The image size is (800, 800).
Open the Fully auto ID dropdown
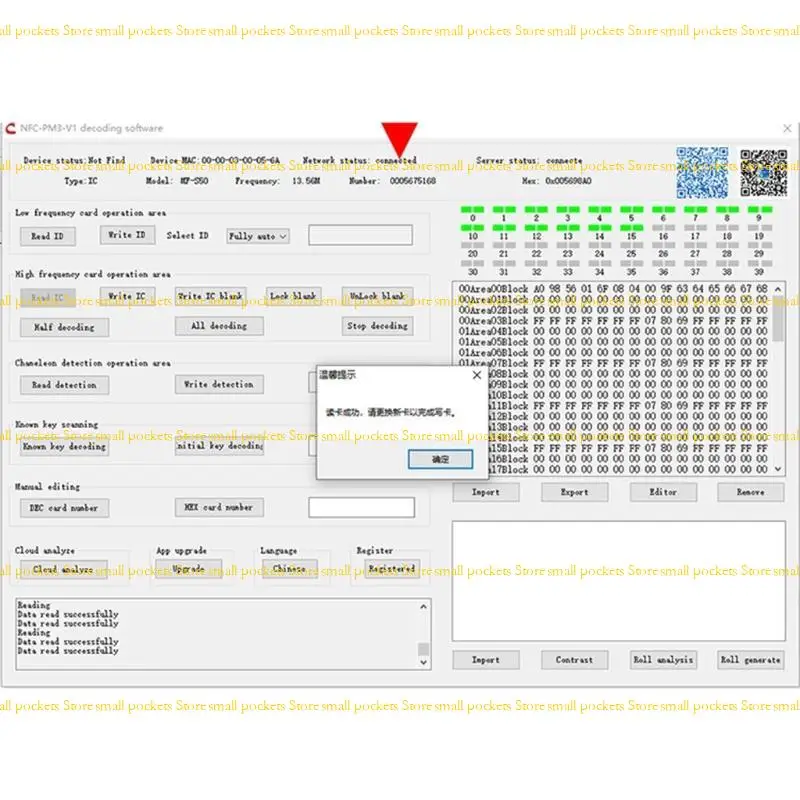coord(258,236)
